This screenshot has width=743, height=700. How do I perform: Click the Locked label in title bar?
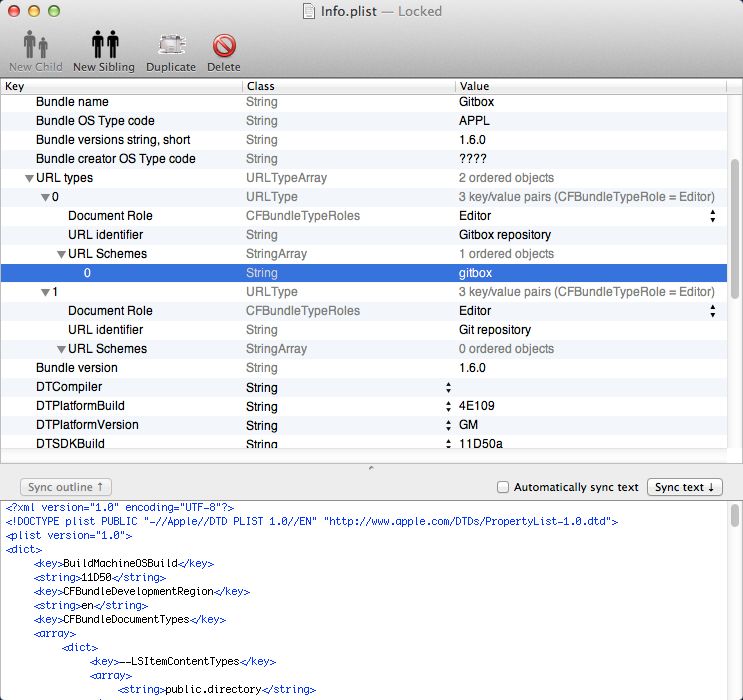coord(419,11)
